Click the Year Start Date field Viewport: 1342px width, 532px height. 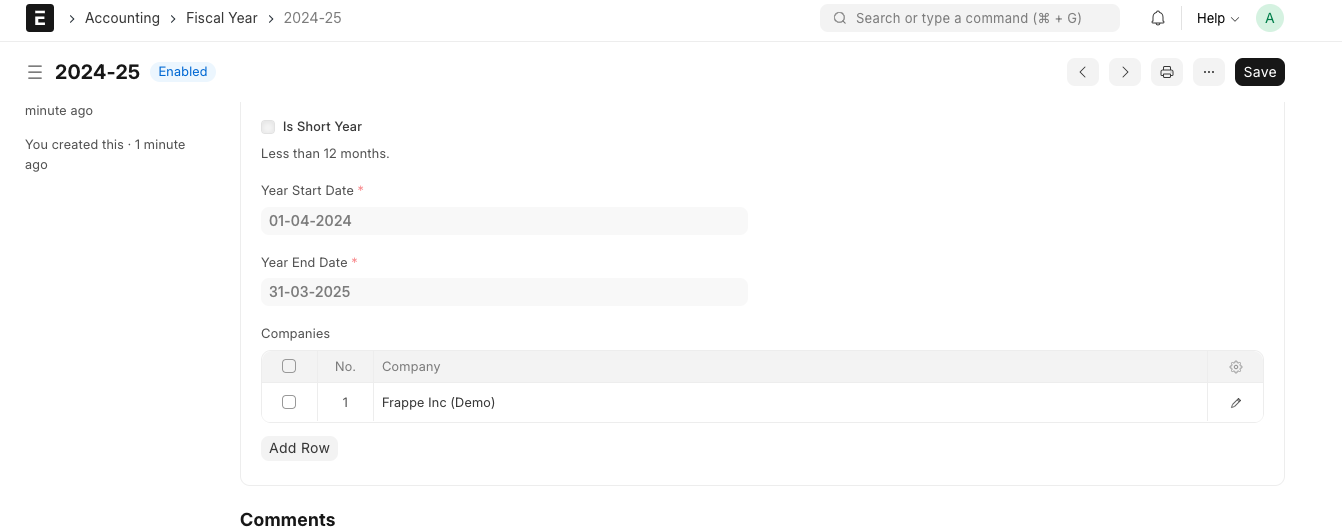[504, 221]
